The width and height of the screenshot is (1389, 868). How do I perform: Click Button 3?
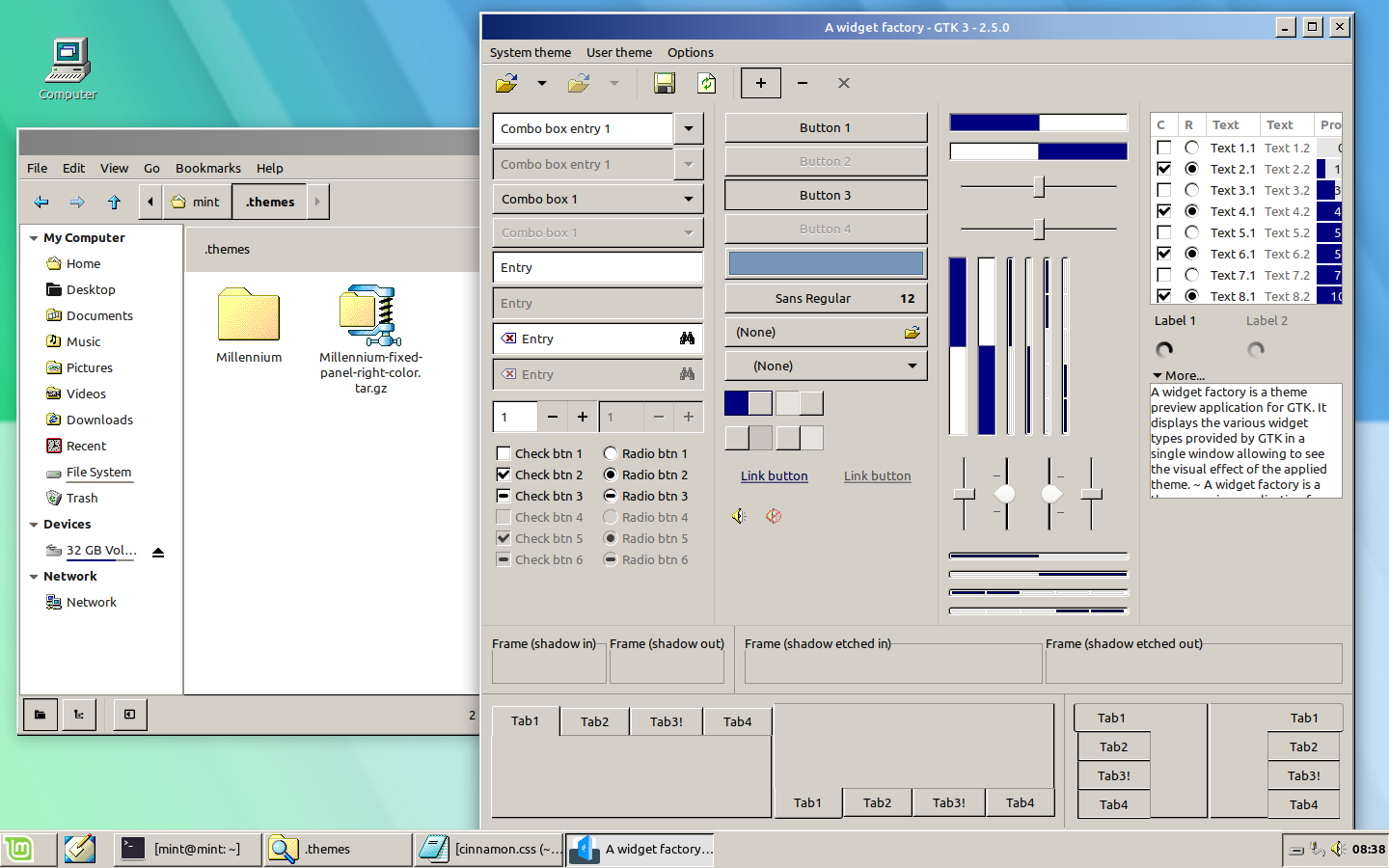[x=826, y=195]
